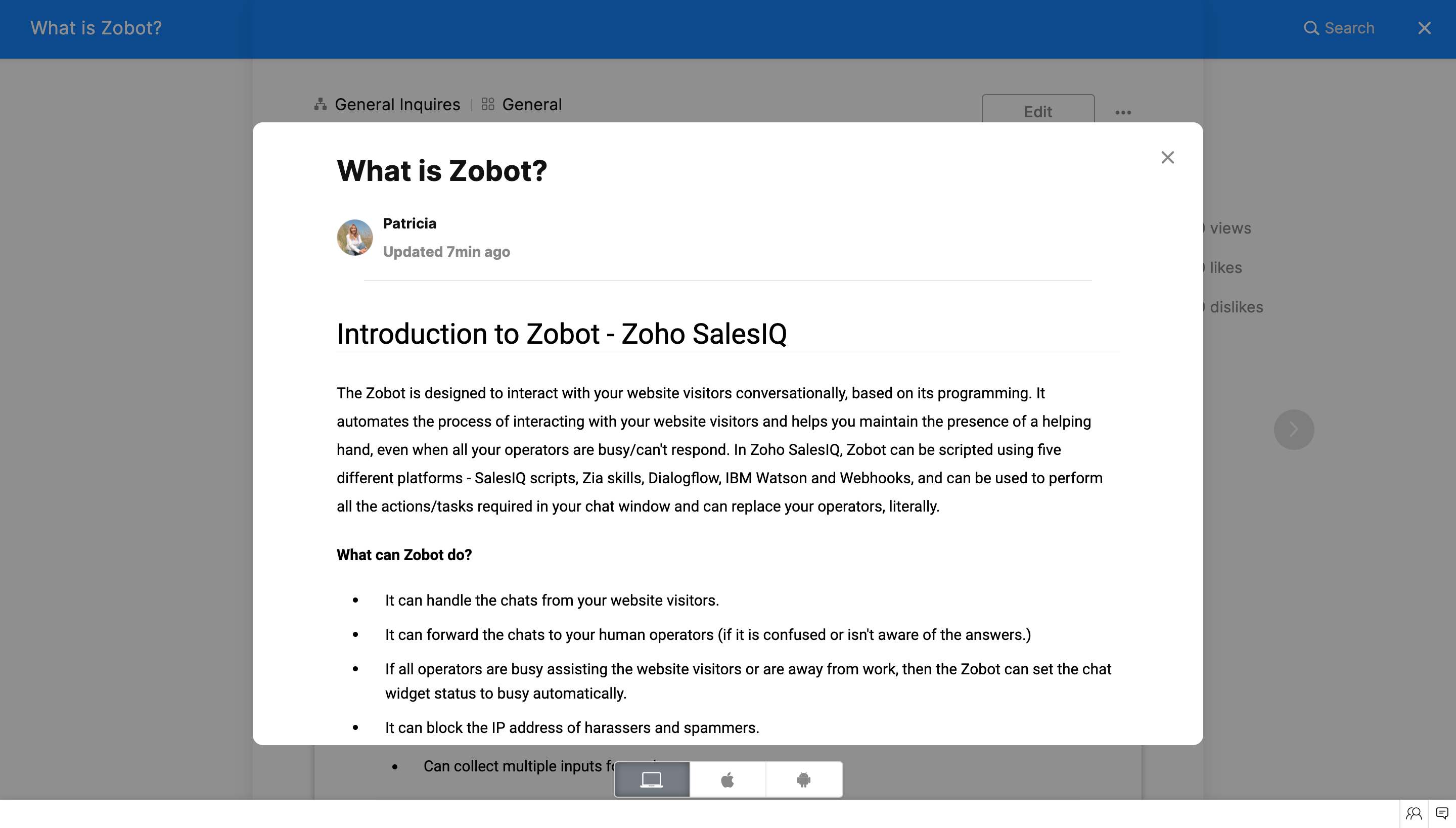This screenshot has height=828, width=1456.
Task: Click the Search label in header
Action: point(1349,28)
